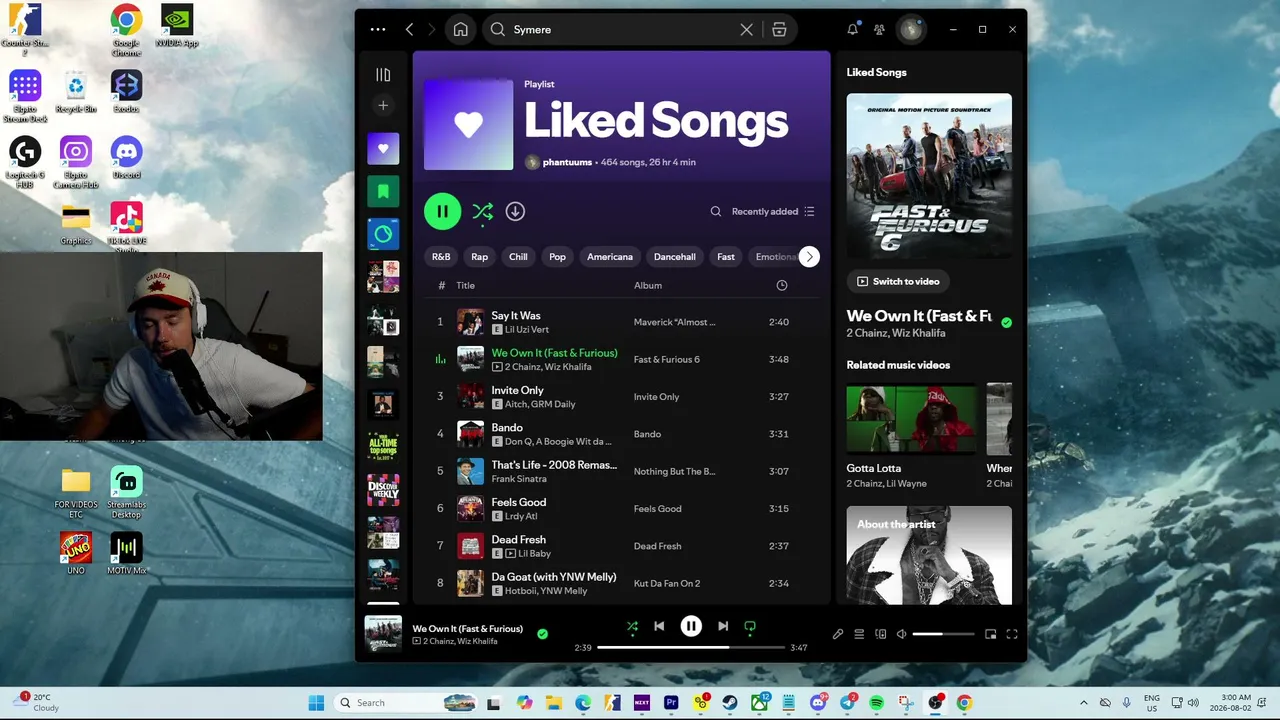
Task: Expand Your Library sidebar
Action: 383,75
